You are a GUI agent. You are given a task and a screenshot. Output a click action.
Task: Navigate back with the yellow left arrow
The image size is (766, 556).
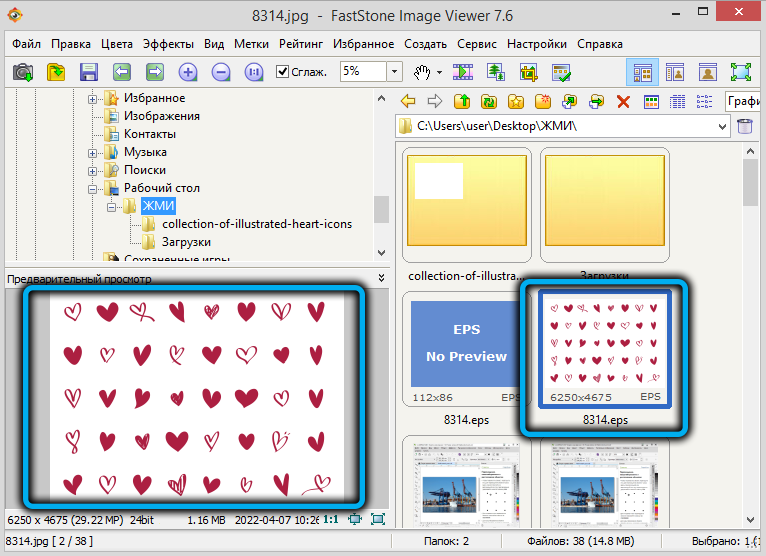(408, 101)
